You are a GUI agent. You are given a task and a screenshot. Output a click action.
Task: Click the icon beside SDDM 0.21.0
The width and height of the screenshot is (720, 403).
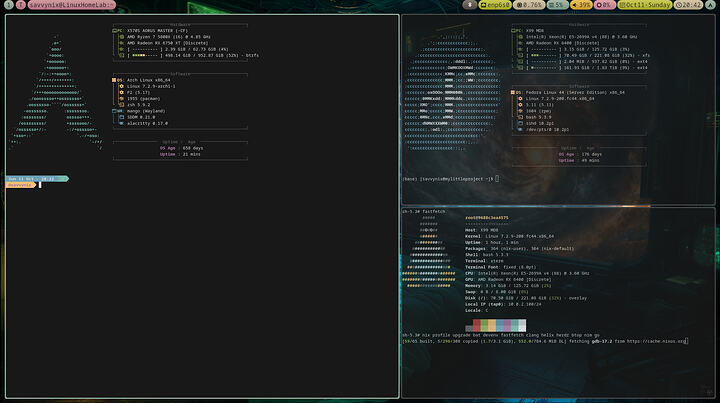tap(122, 117)
